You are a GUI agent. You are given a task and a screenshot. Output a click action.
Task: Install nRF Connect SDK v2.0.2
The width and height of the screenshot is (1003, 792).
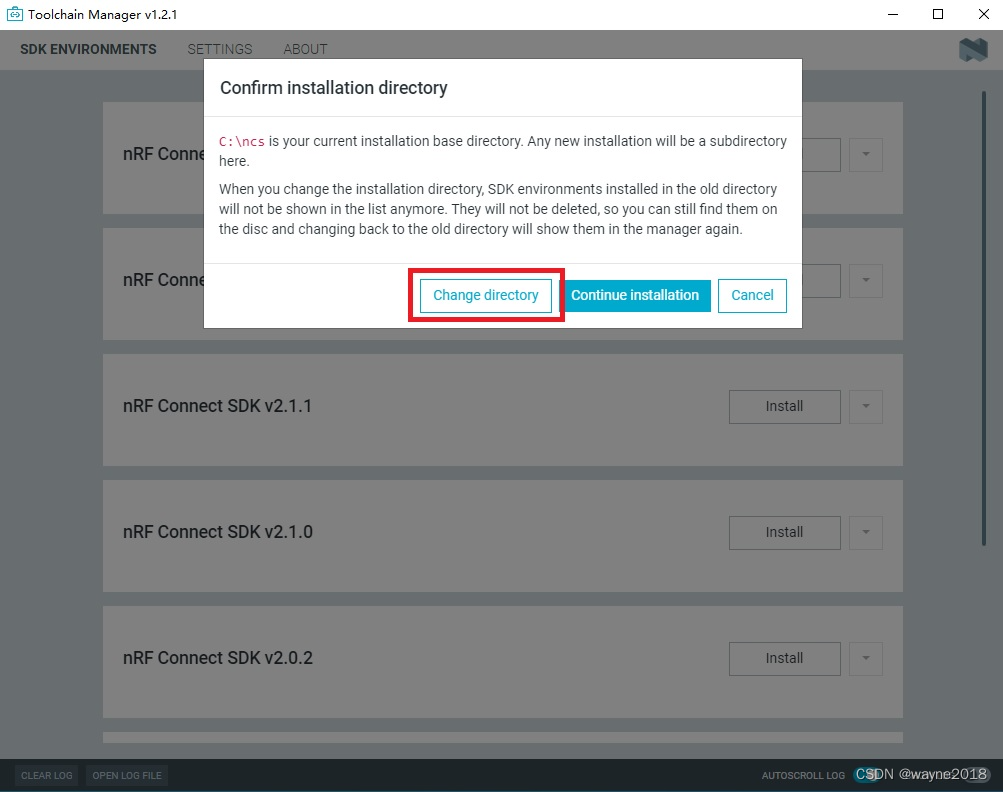click(784, 658)
